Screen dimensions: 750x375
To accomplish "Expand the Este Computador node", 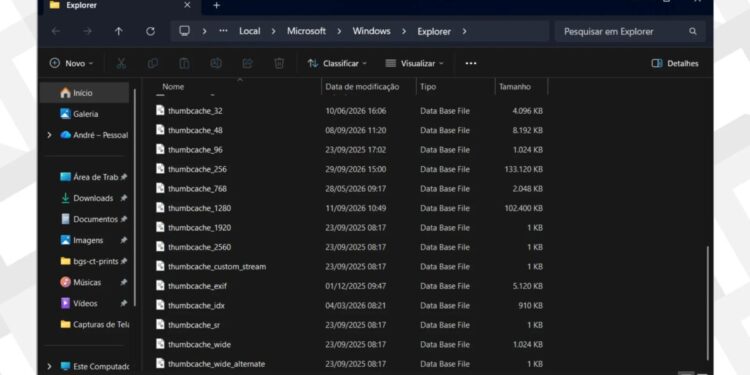I will tap(49, 367).
